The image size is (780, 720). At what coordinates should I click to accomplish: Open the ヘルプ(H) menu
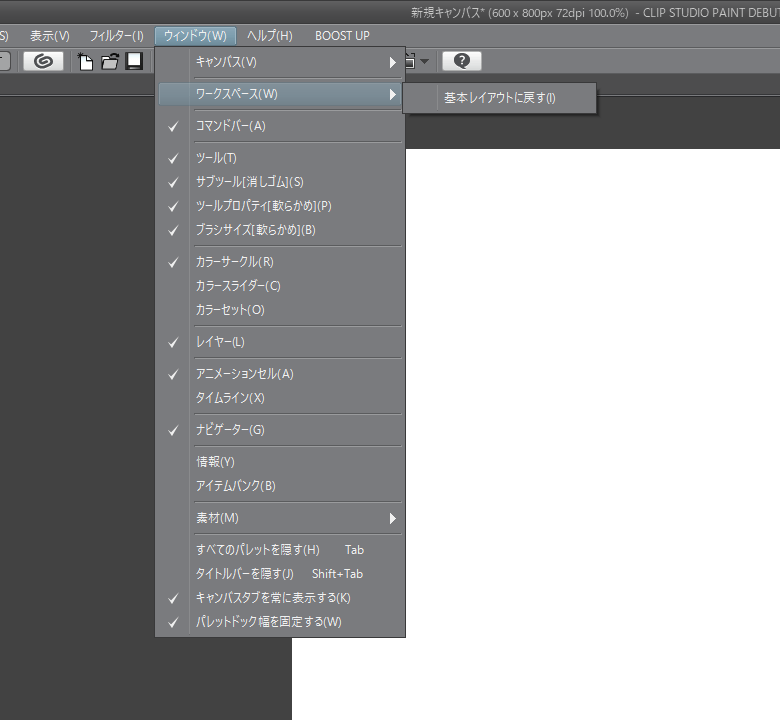(x=270, y=36)
